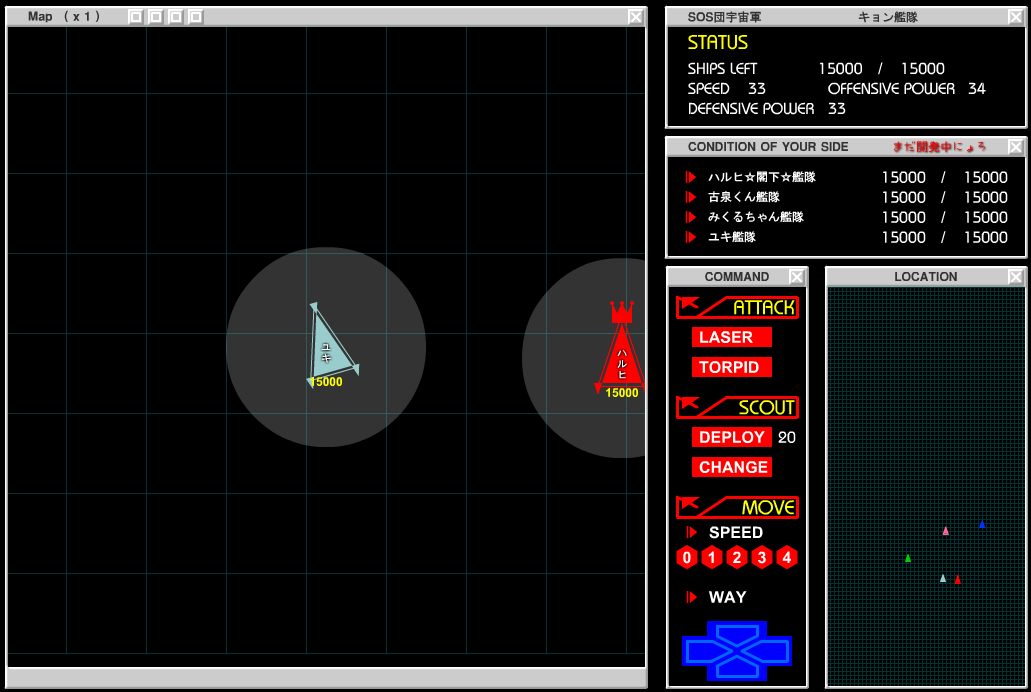Fire torpedoes with the TORPID button
This screenshot has width=1031, height=692.
tap(731, 367)
